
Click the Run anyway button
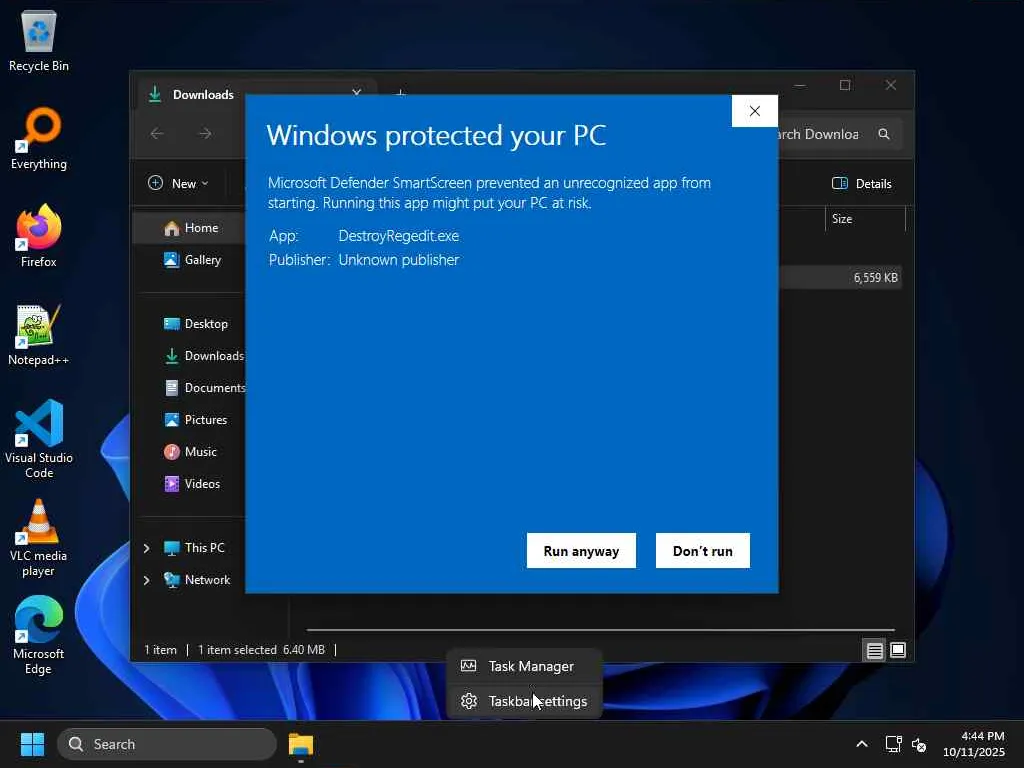pyautogui.click(x=581, y=551)
